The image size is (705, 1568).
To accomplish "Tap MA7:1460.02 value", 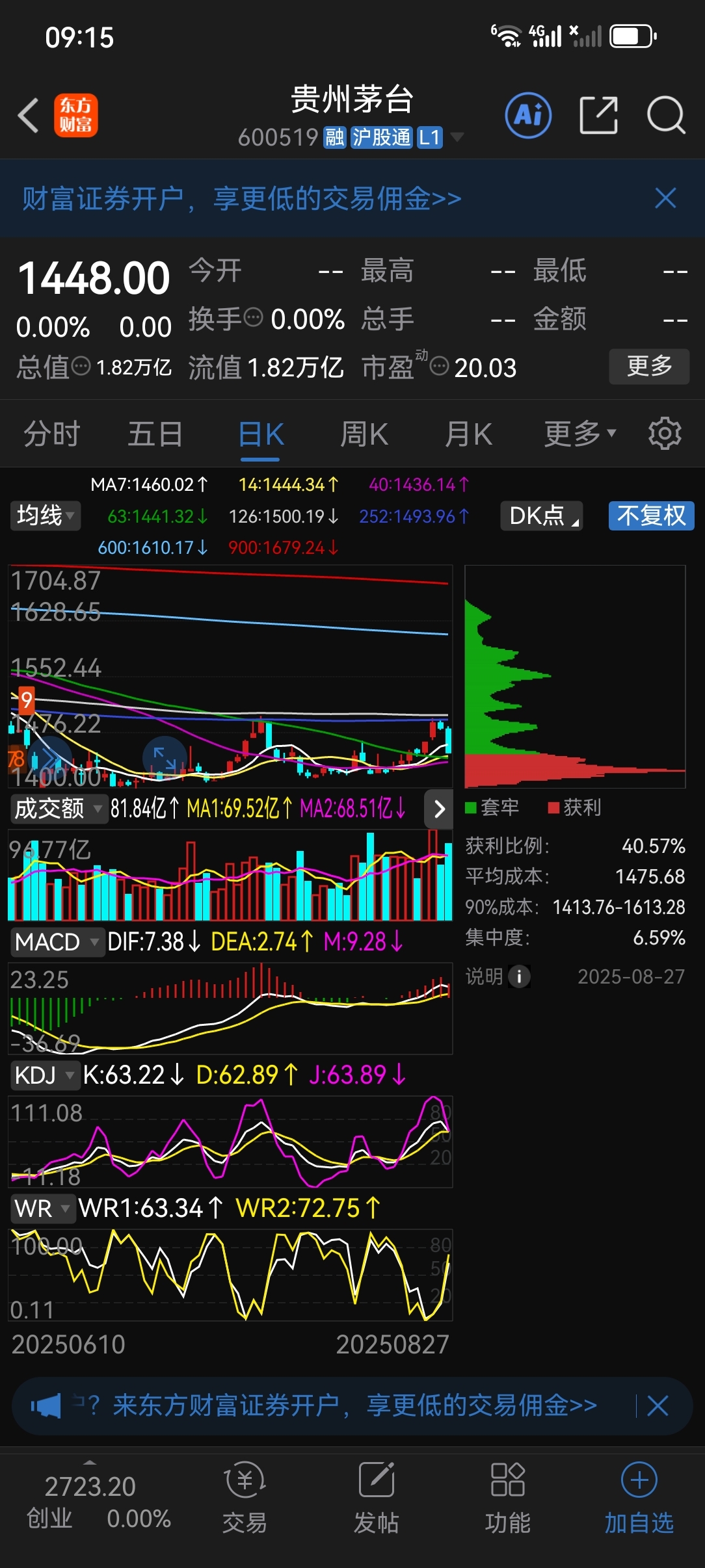I will pyautogui.click(x=150, y=484).
